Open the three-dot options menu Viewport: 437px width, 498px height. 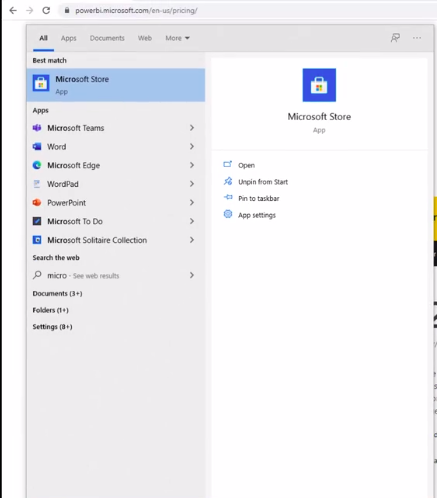point(417,38)
